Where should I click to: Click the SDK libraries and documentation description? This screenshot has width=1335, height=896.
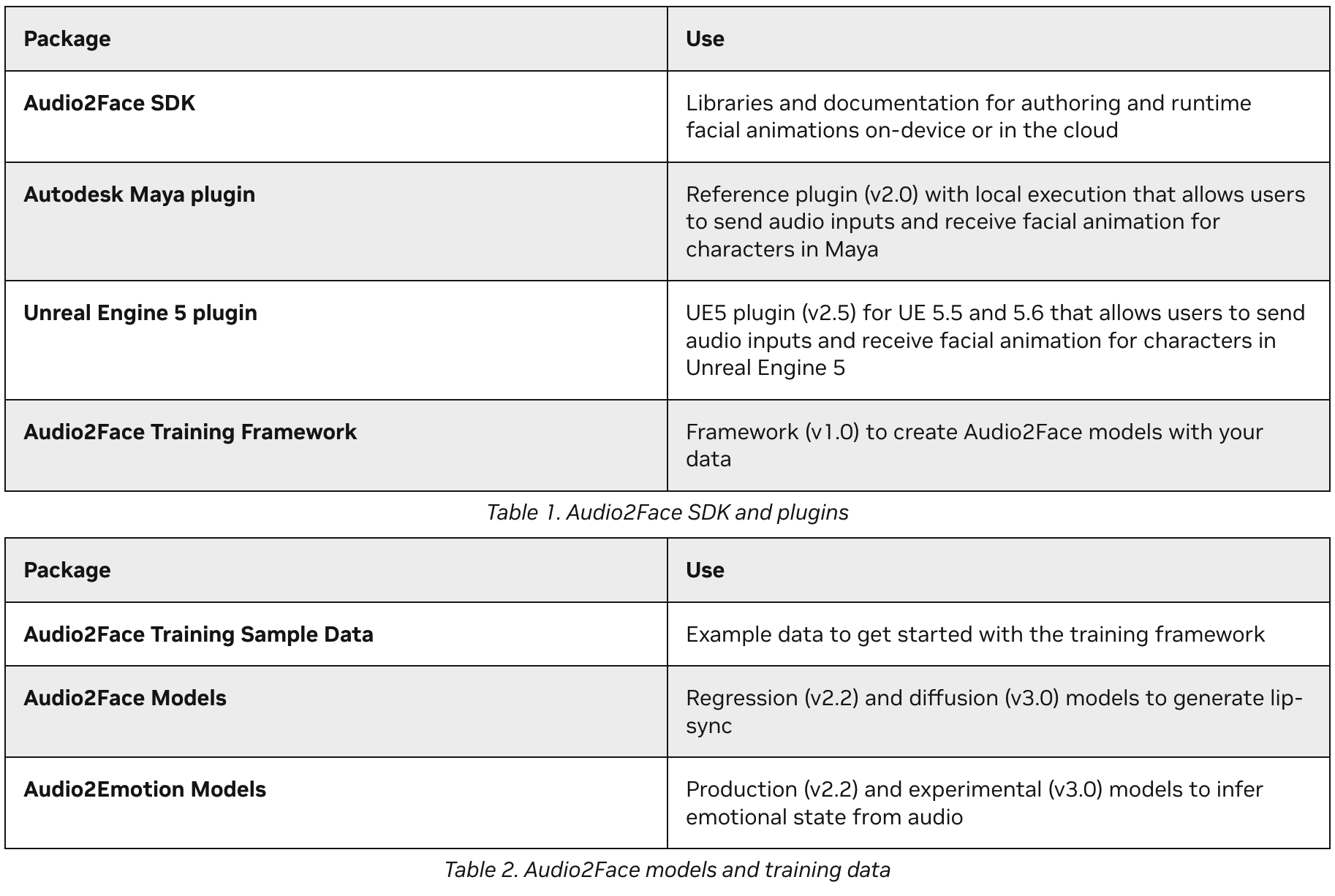[968, 116]
